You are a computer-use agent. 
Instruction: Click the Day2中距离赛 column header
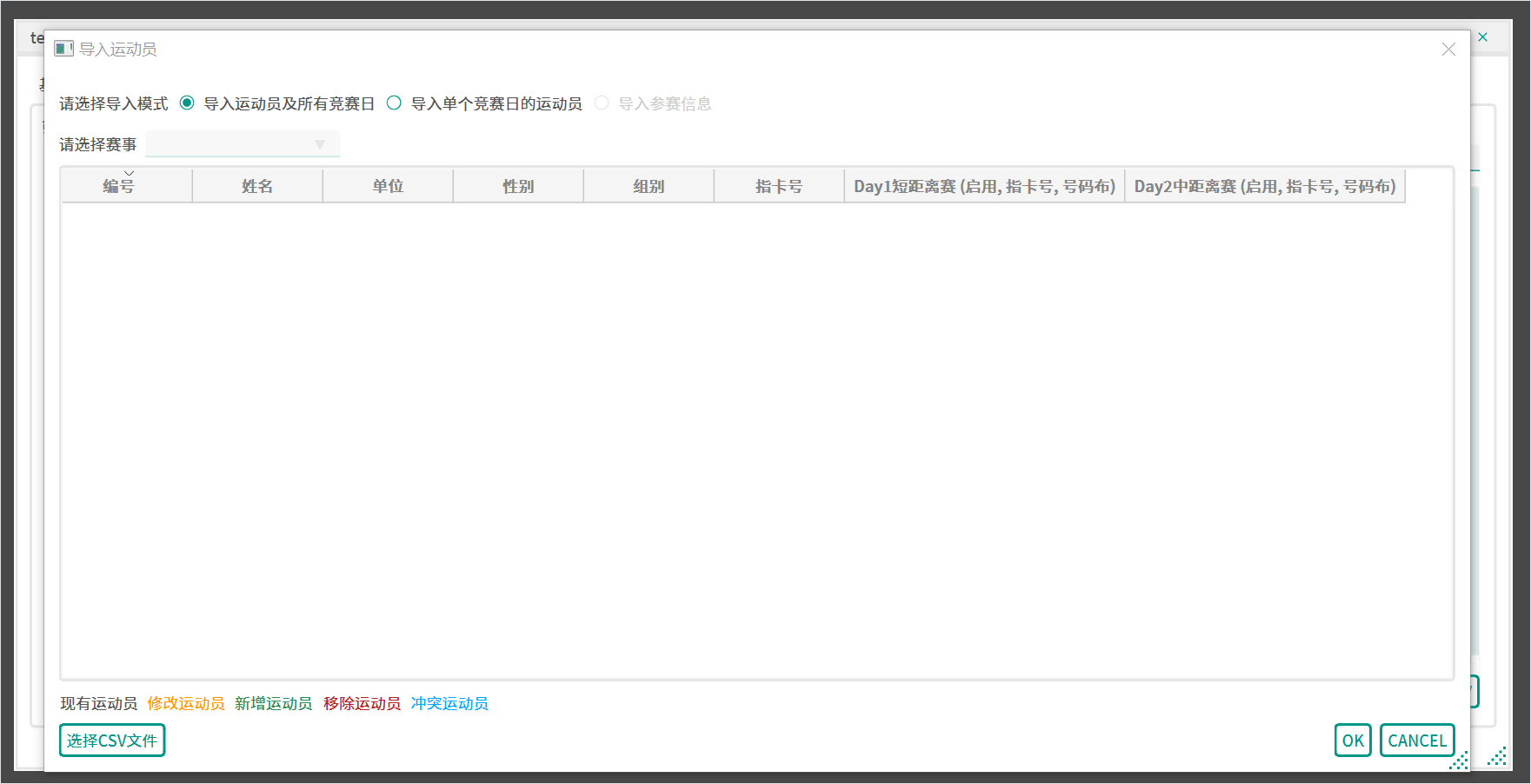pyautogui.click(x=1264, y=187)
